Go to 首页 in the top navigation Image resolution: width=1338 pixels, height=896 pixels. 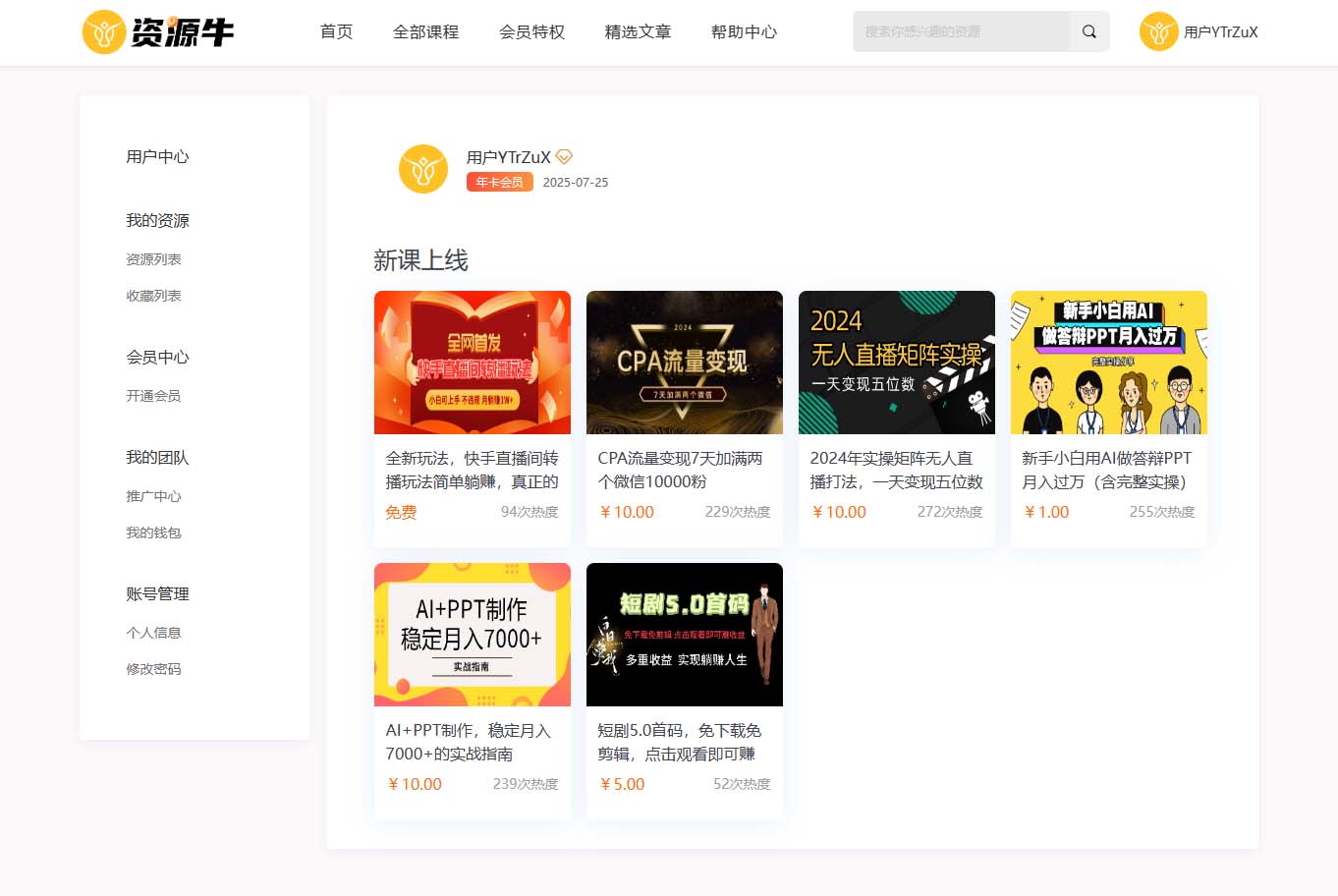[335, 31]
